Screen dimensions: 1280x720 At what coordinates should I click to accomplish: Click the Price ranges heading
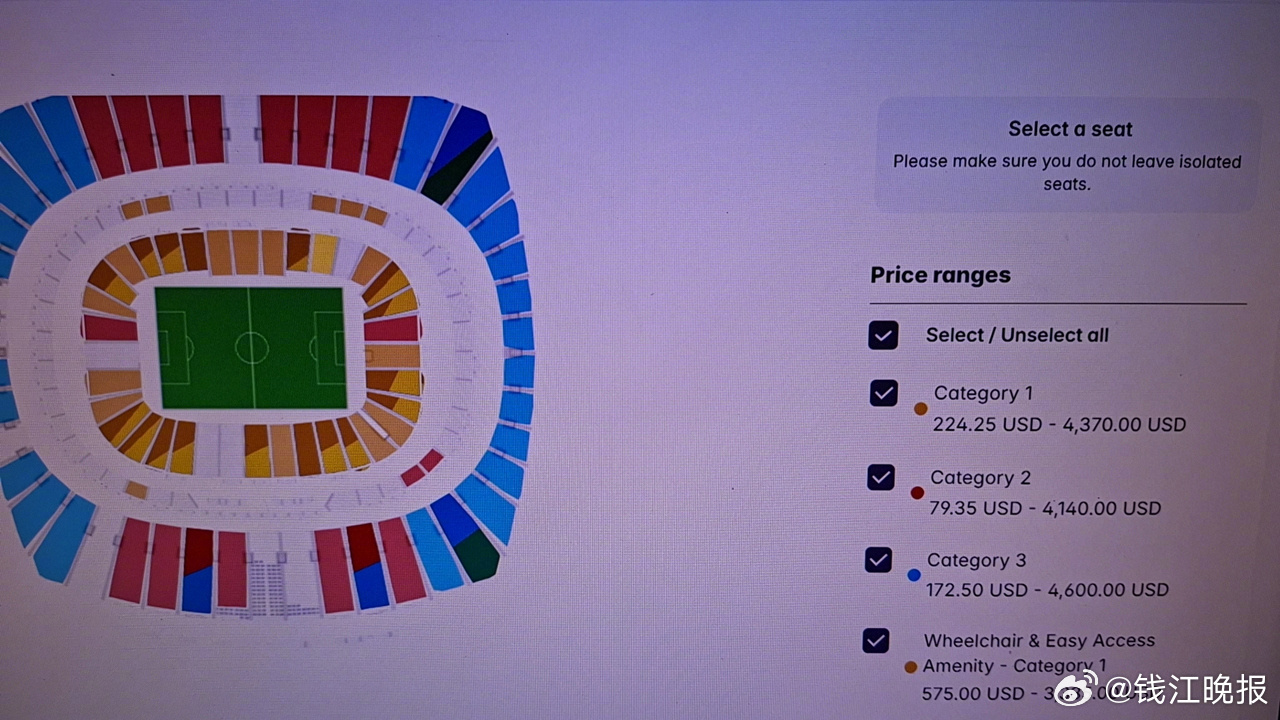point(940,275)
